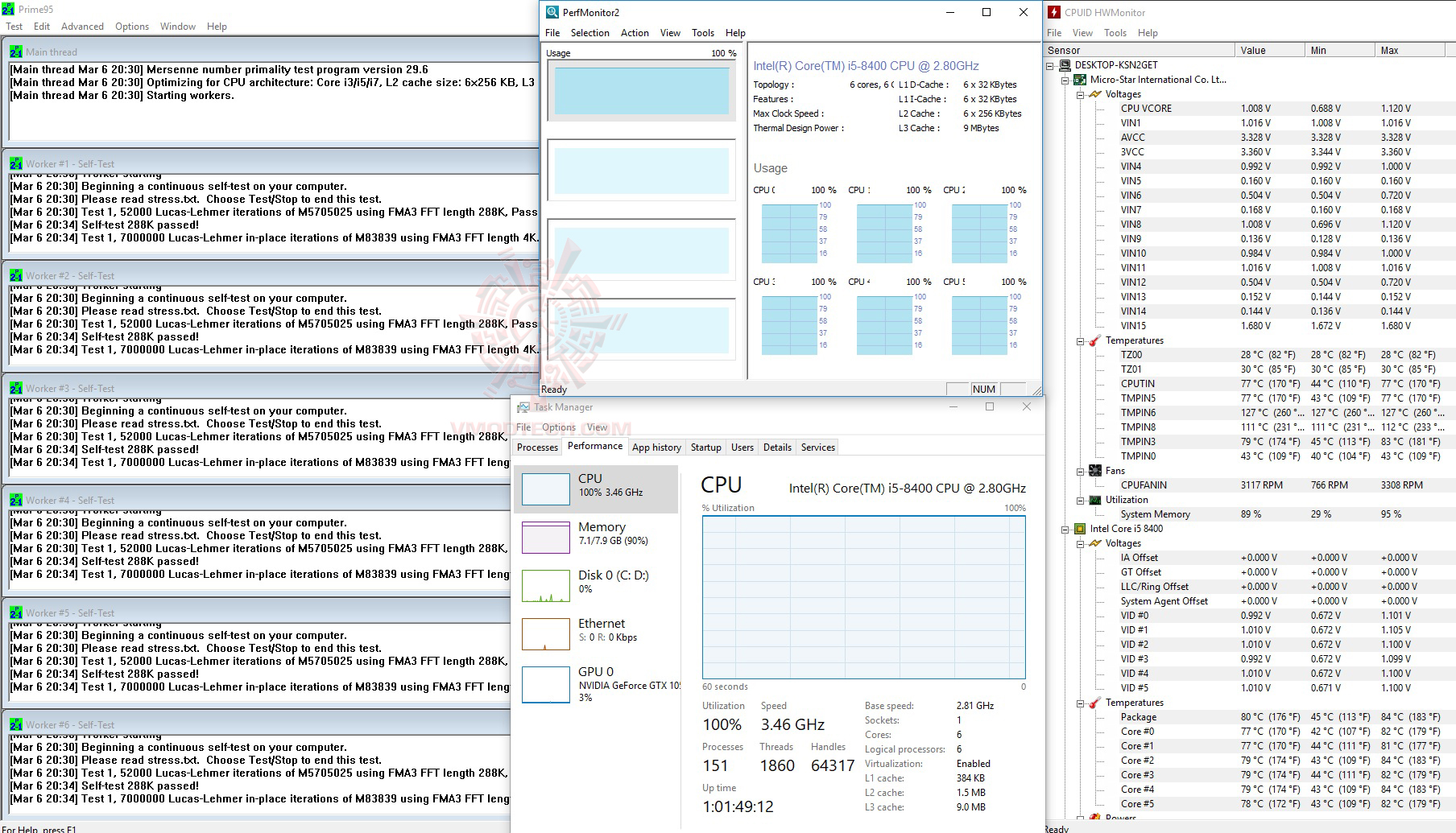Click the Worker #6 Self-Test window icon

pos(16,724)
